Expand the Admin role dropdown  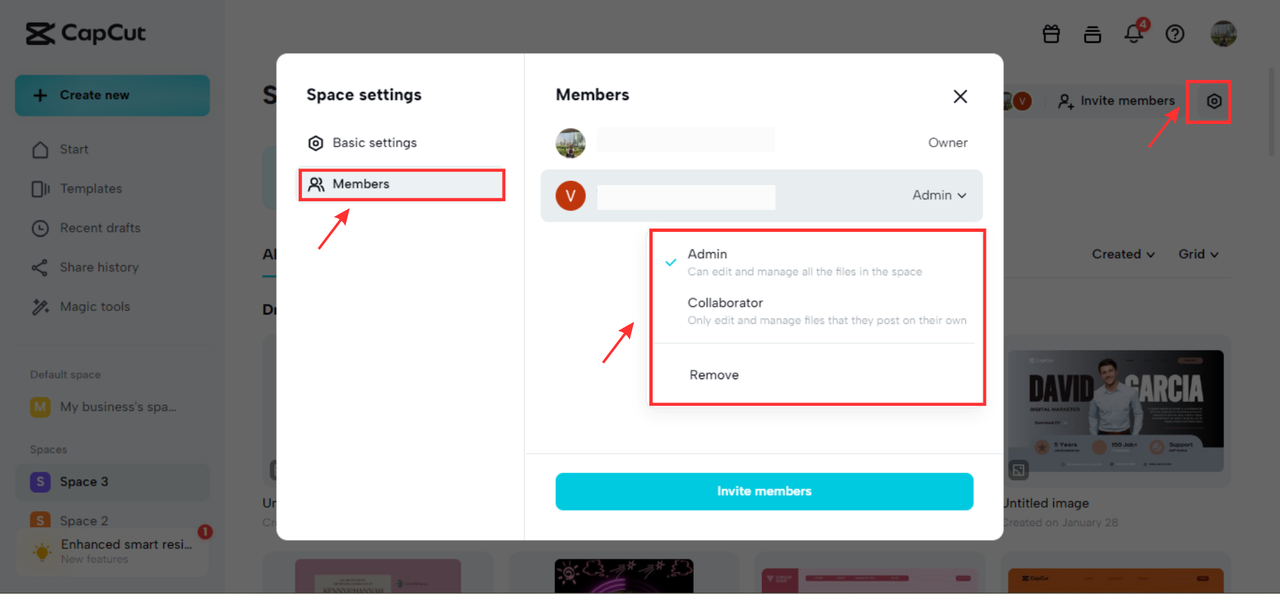(939, 196)
